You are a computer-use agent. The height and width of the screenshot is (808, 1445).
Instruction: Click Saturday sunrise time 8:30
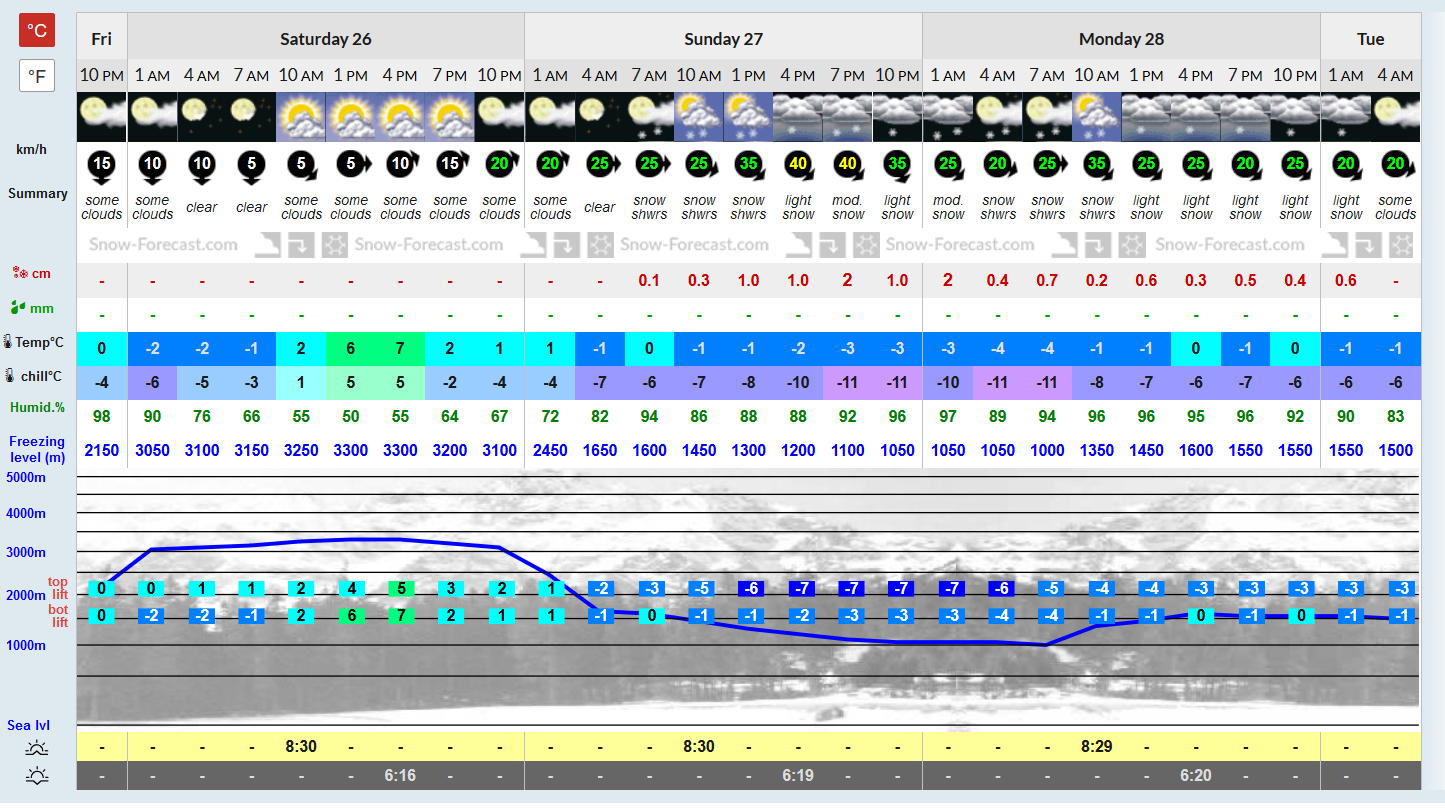[x=301, y=746]
